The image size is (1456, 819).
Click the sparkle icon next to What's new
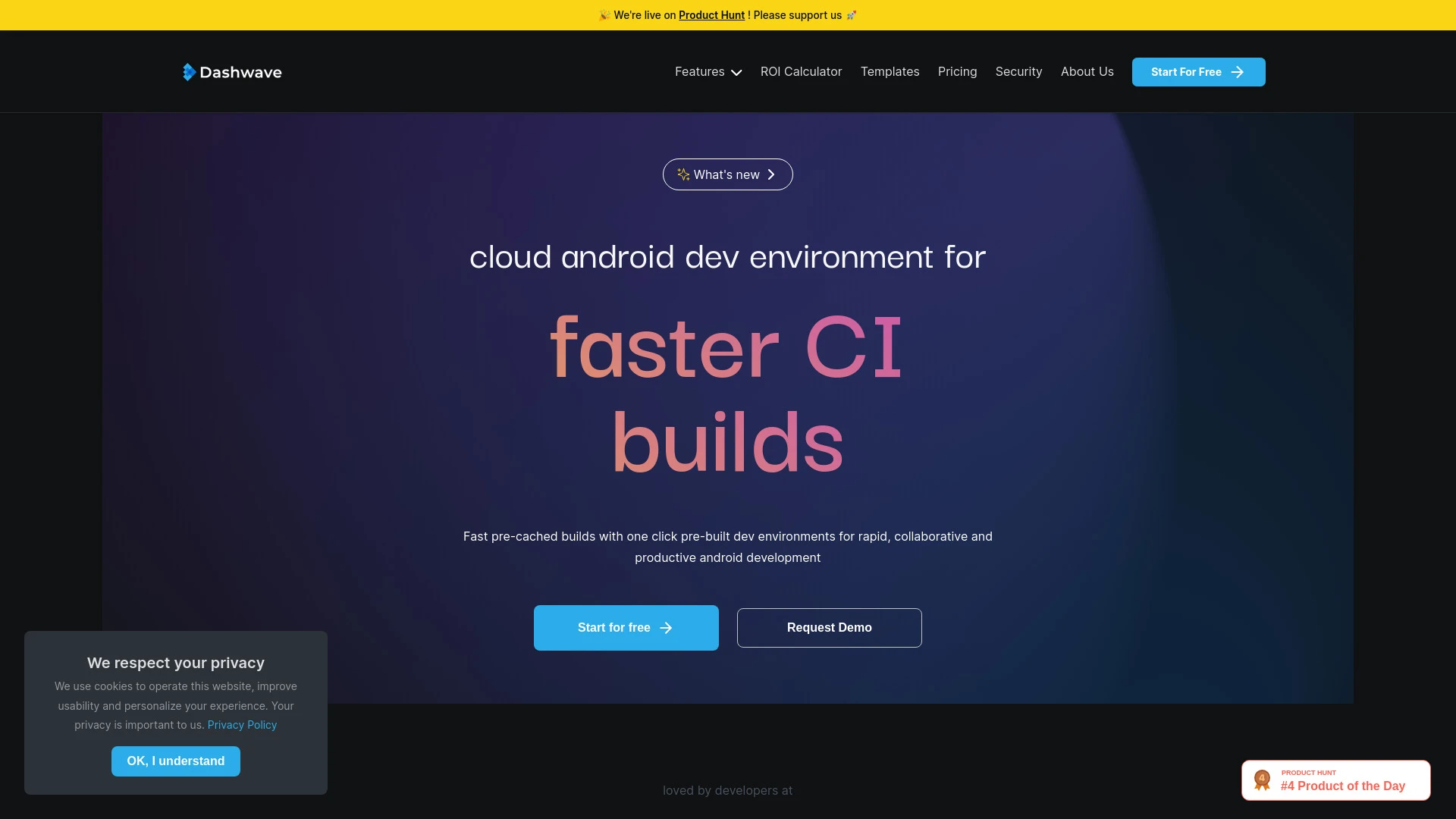pyautogui.click(x=684, y=174)
